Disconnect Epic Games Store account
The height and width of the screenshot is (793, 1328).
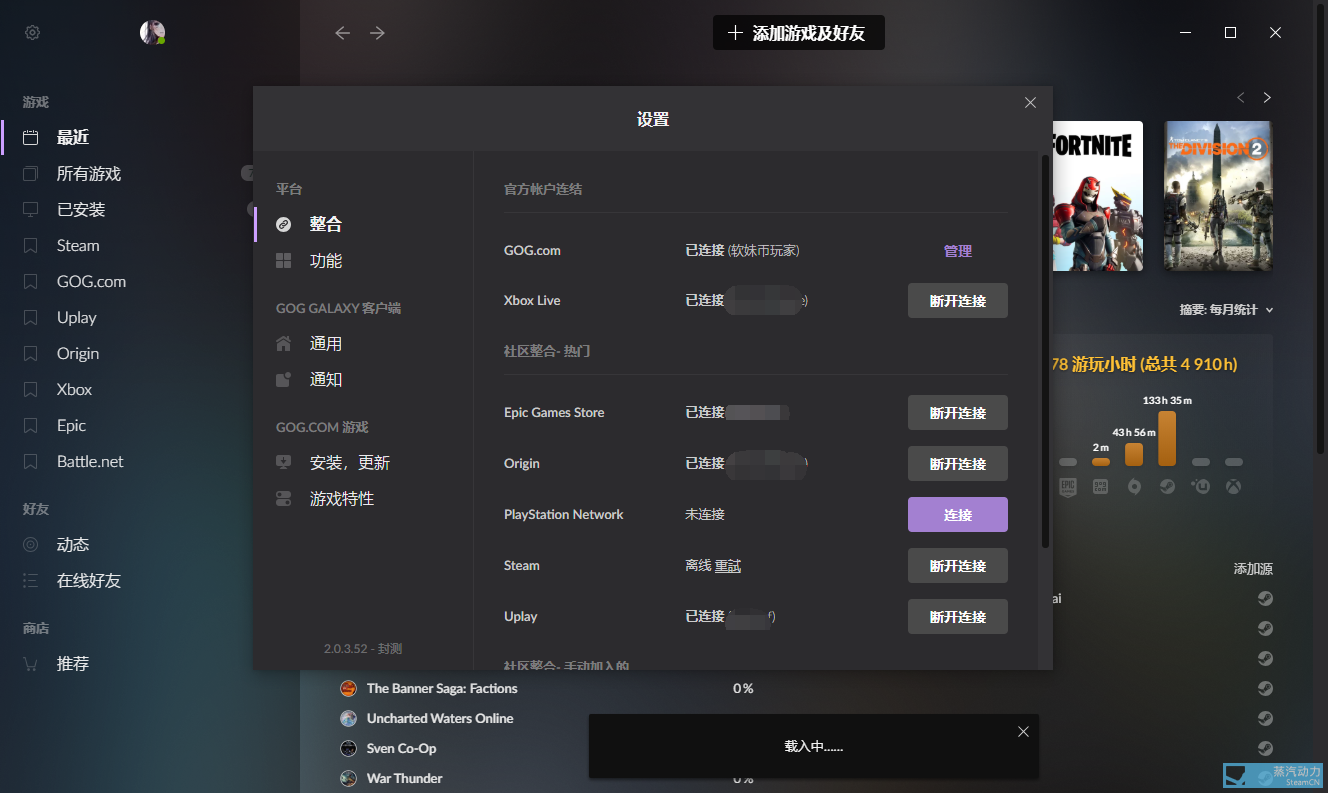pyautogui.click(x=958, y=413)
